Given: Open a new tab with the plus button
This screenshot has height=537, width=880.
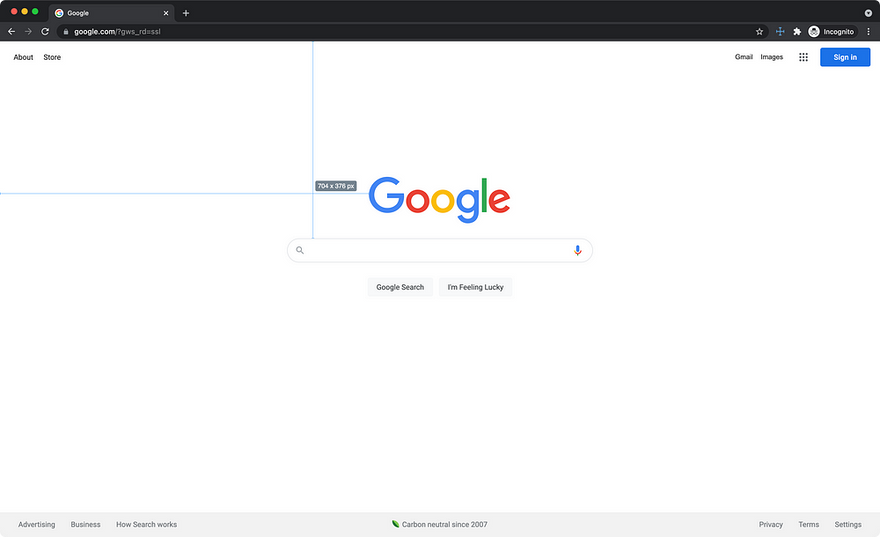Looking at the screenshot, I should [x=186, y=13].
